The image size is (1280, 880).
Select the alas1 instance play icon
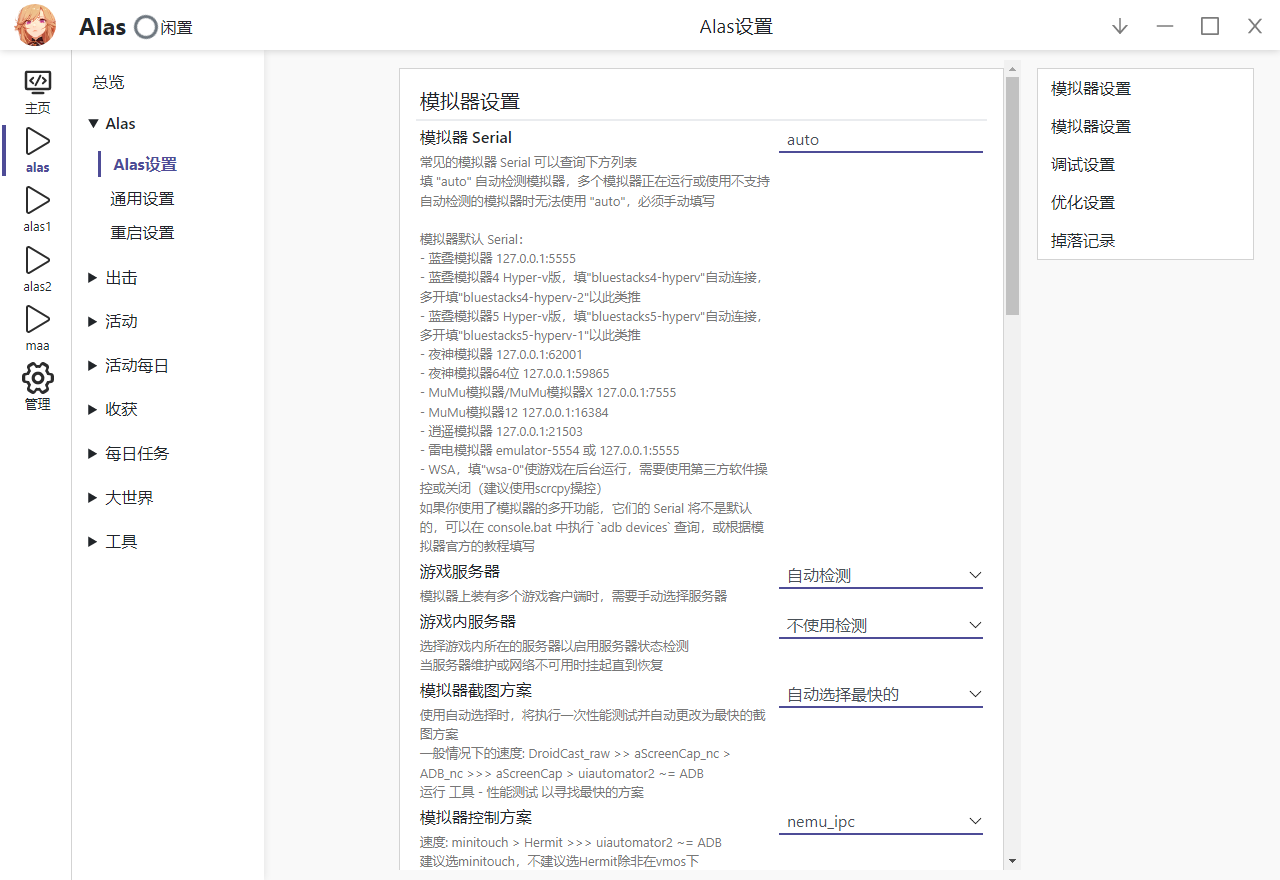38,200
